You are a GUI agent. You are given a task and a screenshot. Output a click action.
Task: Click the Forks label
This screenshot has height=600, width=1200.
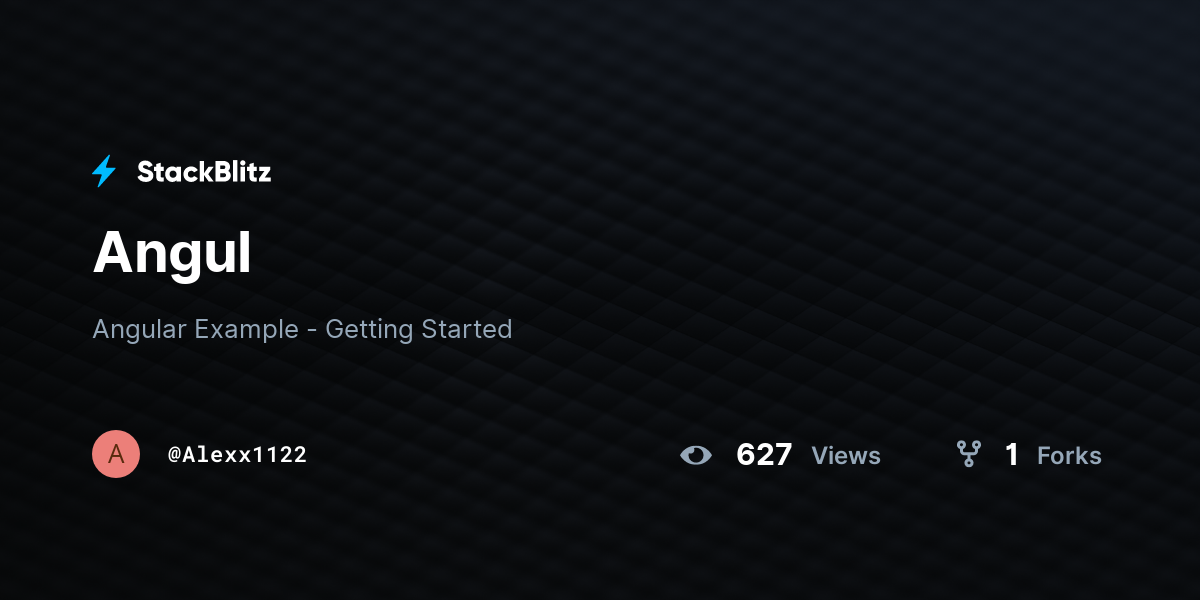[1069, 456]
